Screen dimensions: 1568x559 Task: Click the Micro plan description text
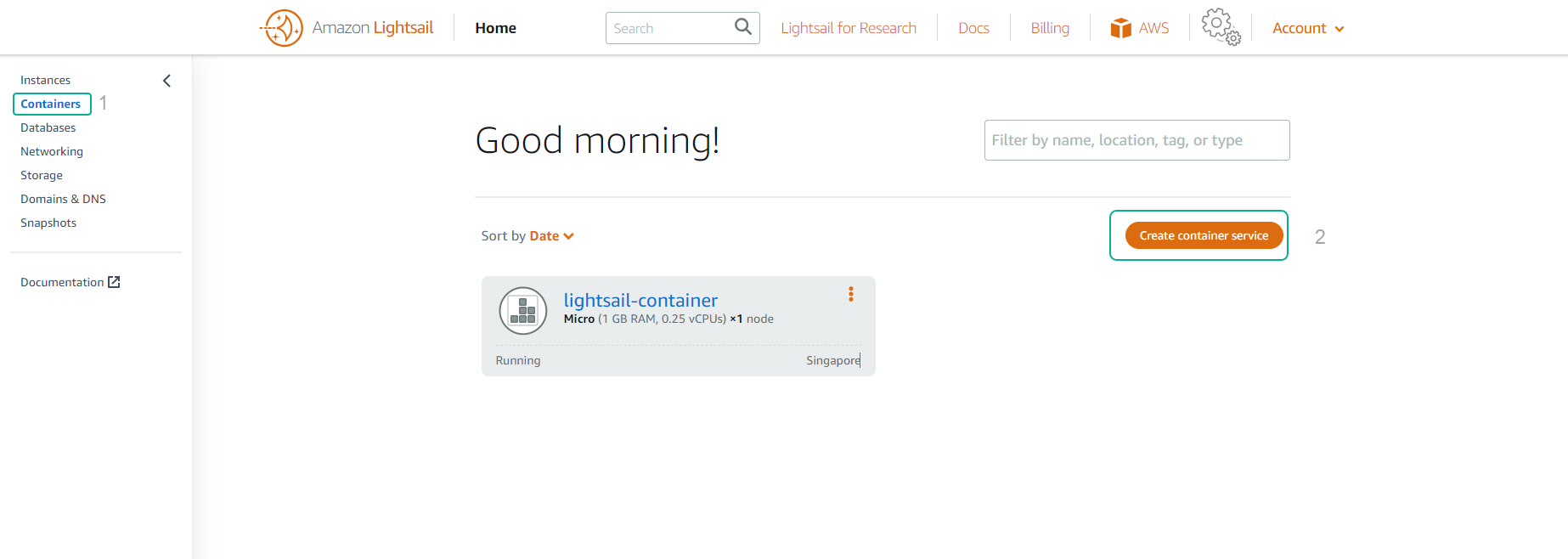coord(668,319)
